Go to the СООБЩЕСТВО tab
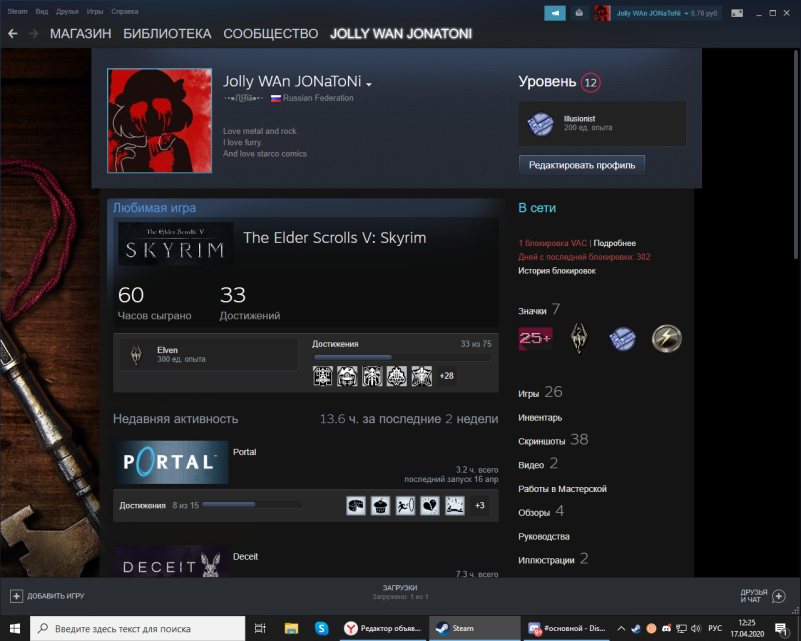Viewport: 801px width, 641px height. [271, 34]
